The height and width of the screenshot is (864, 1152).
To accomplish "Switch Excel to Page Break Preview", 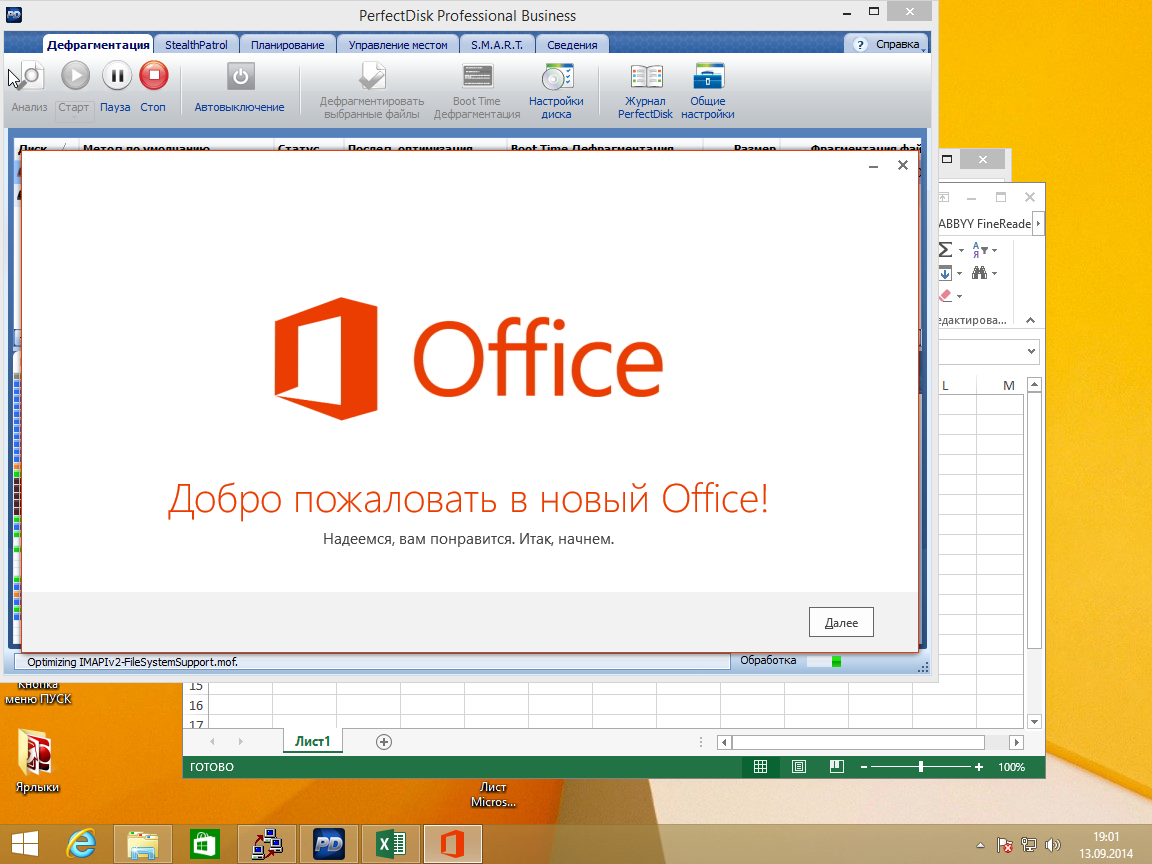I will click(x=836, y=767).
